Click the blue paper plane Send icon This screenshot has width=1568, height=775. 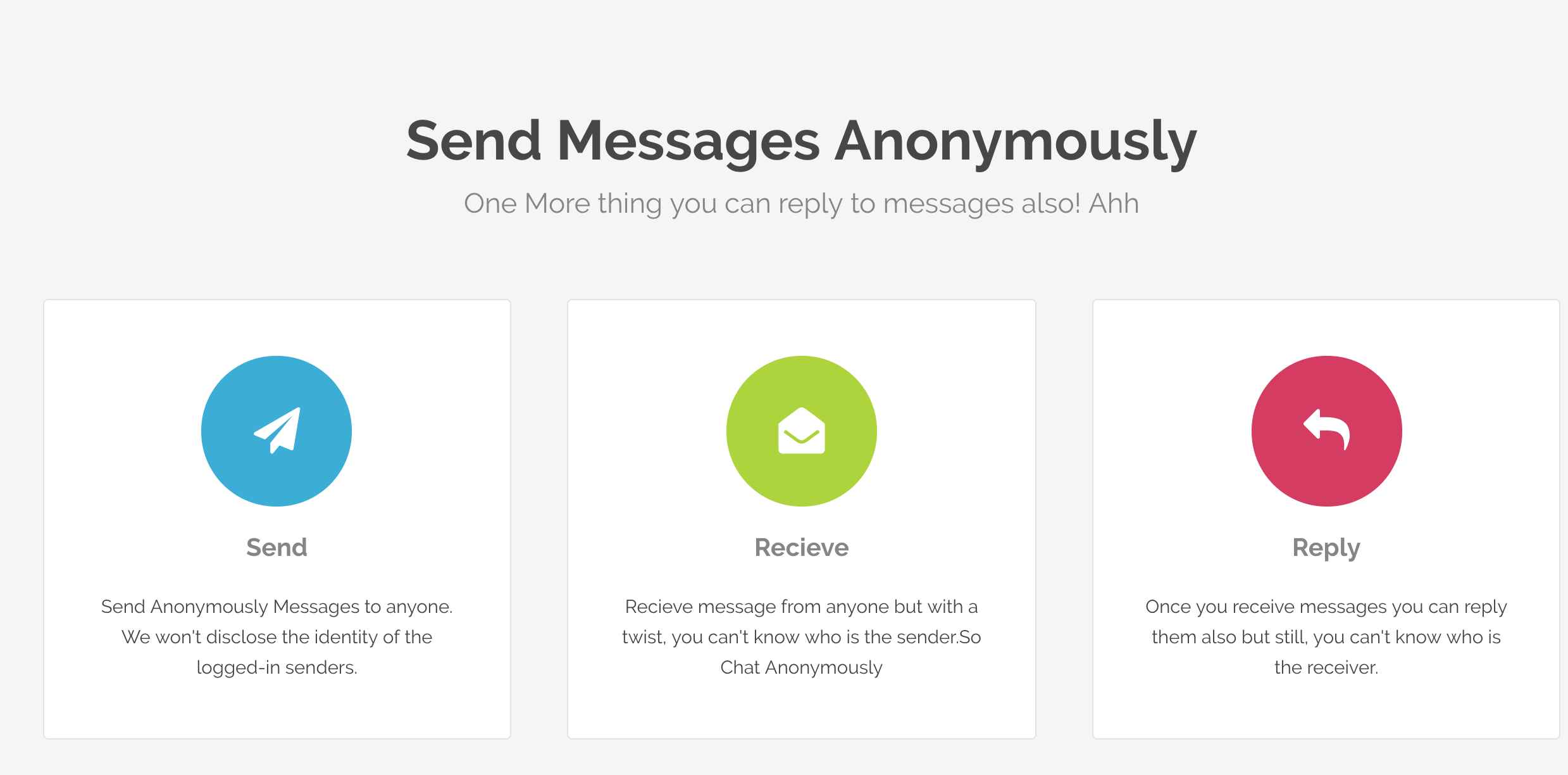click(x=277, y=431)
